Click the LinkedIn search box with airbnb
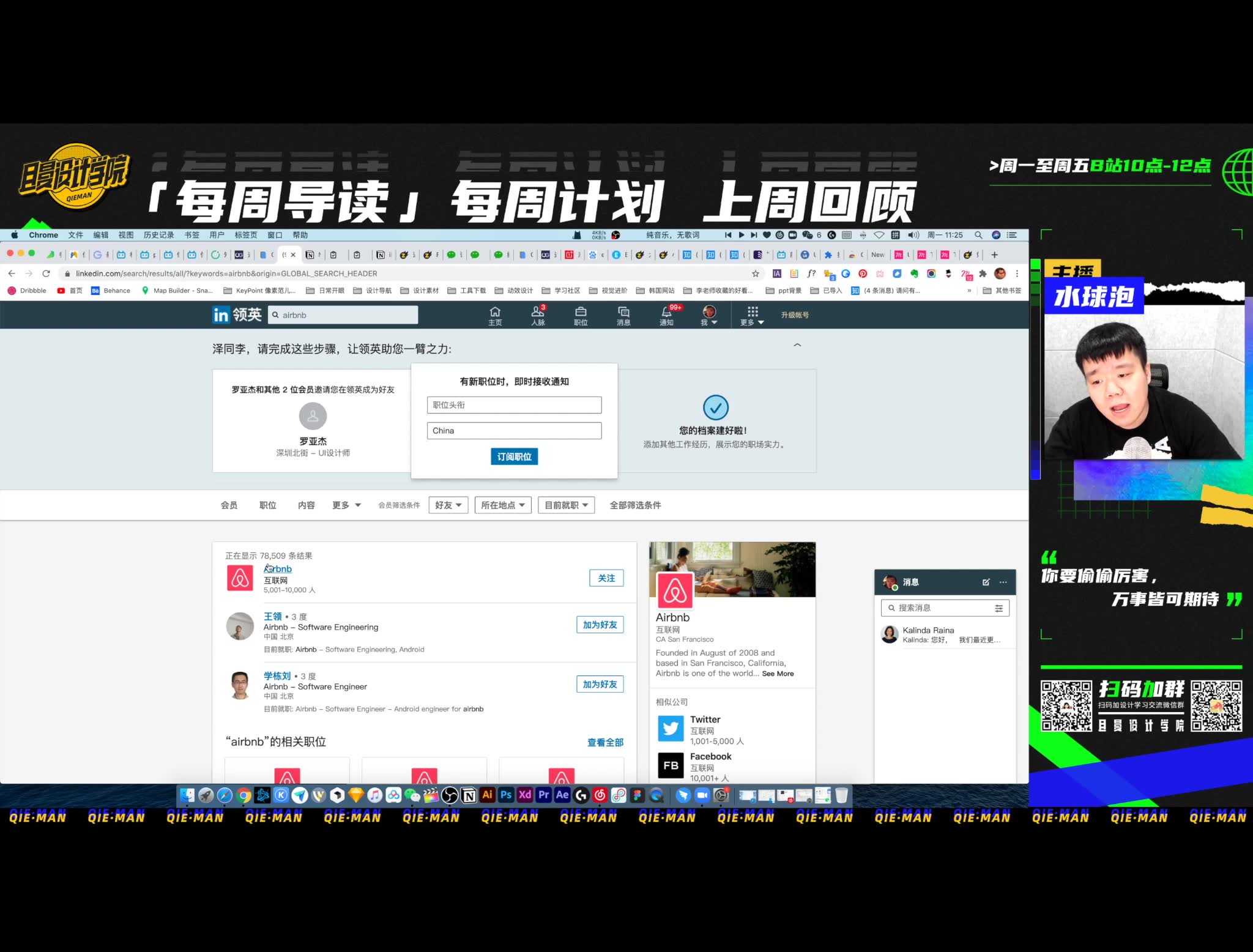 click(x=343, y=315)
